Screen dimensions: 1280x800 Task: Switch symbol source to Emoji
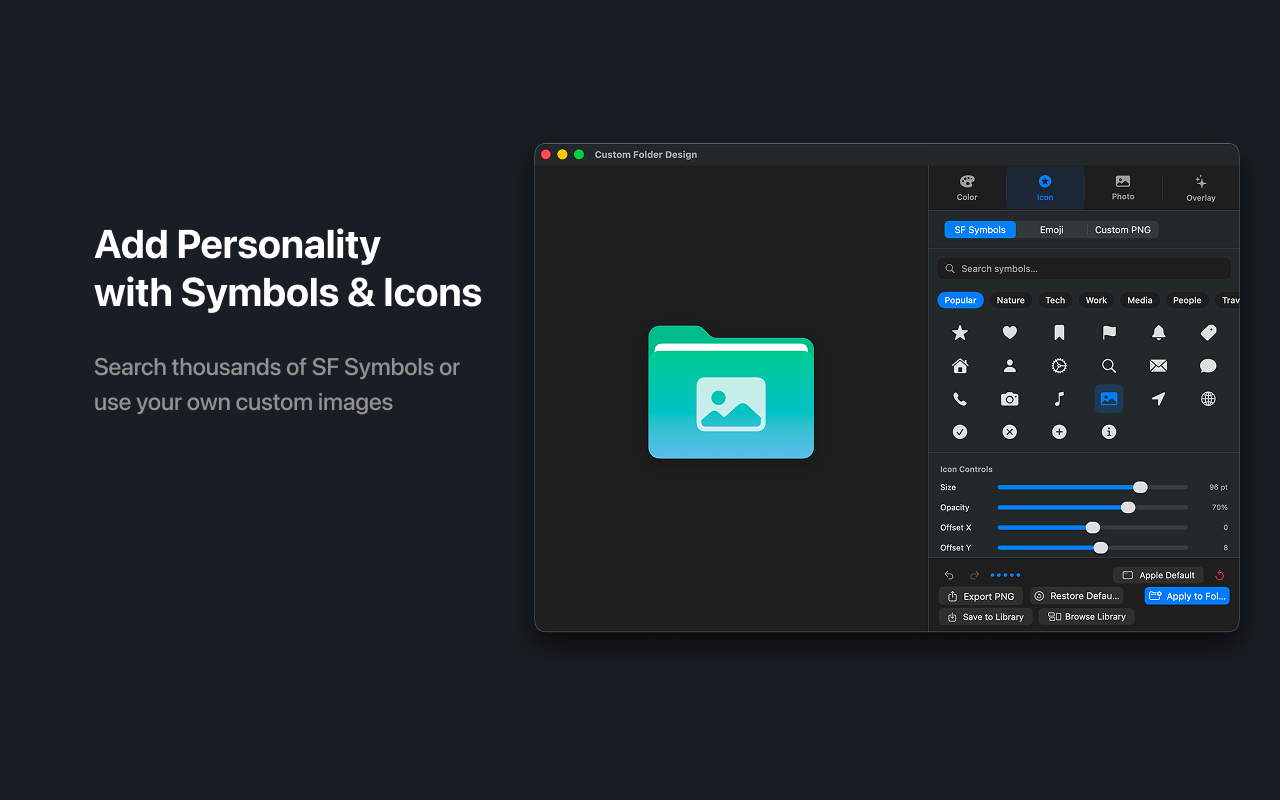pos(1051,229)
